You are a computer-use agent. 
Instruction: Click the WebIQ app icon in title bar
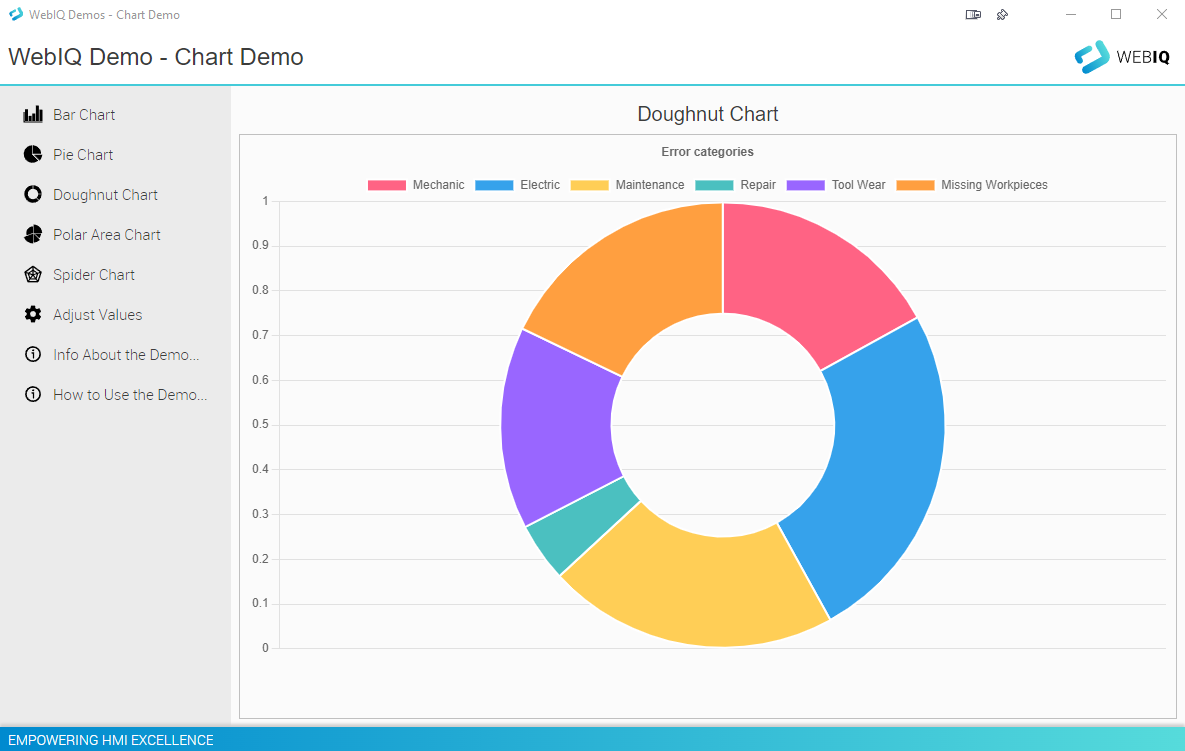tap(16, 14)
